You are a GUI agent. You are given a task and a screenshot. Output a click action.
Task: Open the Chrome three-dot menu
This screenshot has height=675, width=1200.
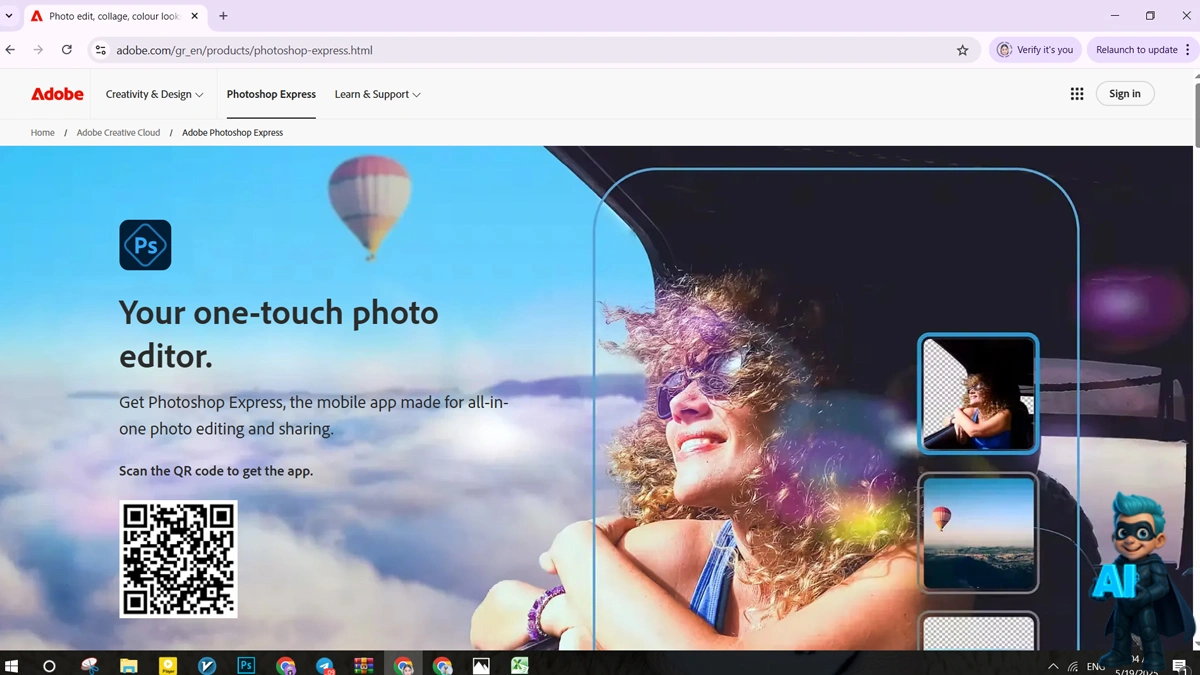(x=1188, y=50)
